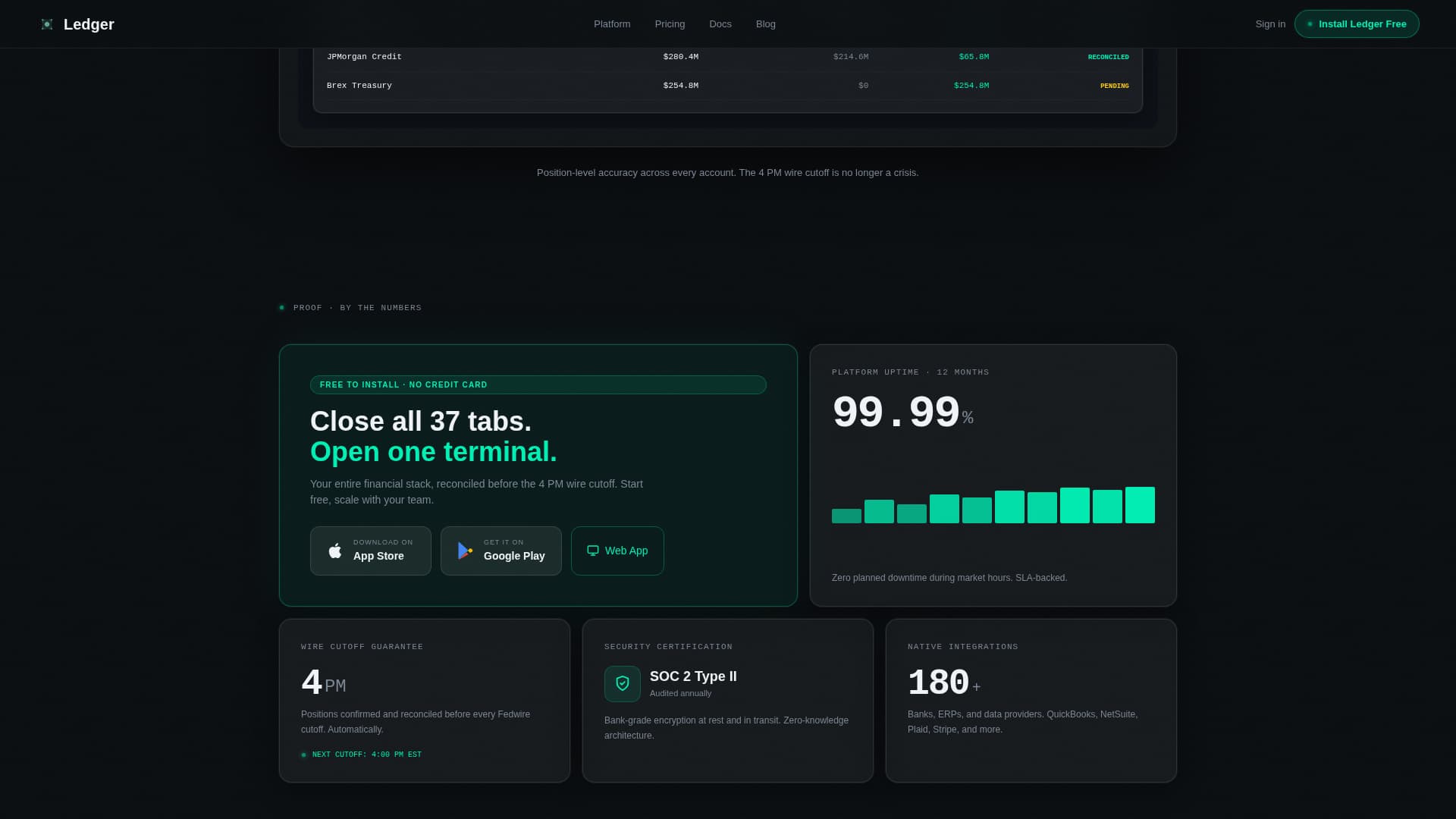Viewport: 1456px width, 819px height.
Task: Click Zero planned downtime caption
Action: tap(949, 578)
